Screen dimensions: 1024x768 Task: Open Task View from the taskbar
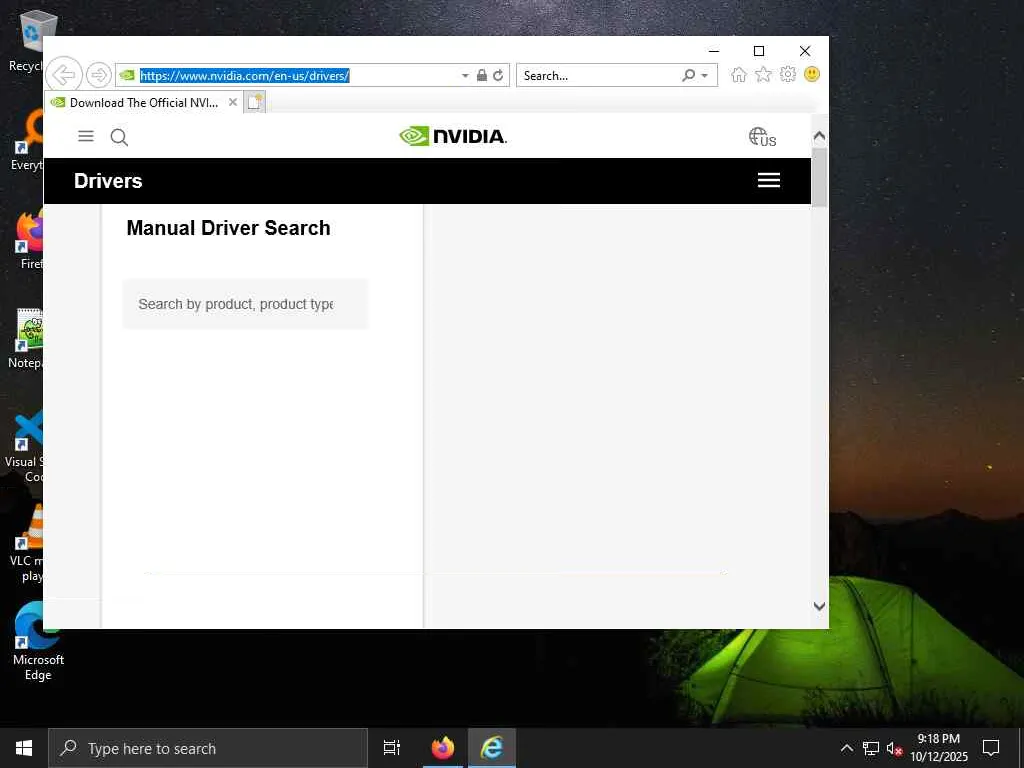(x=392, y=748)
